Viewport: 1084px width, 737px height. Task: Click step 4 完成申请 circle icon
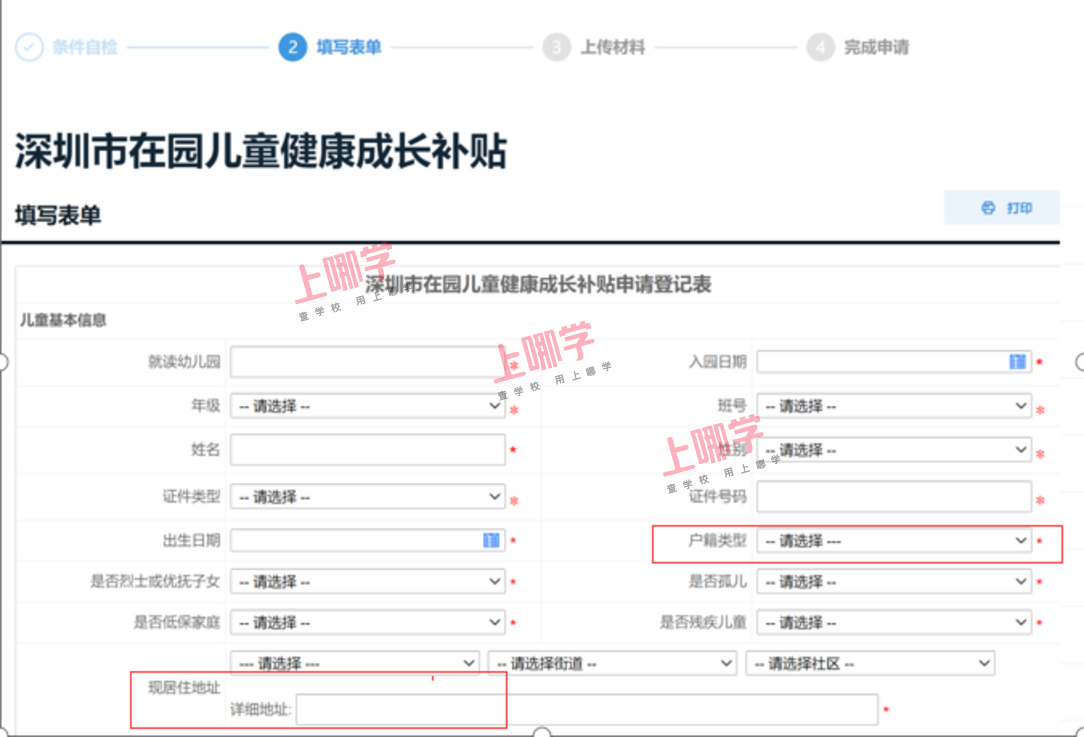(820, 47)
